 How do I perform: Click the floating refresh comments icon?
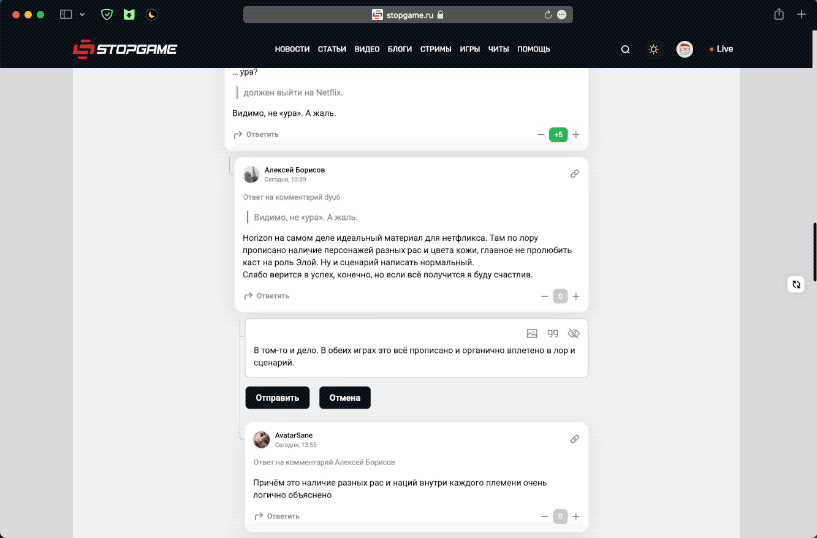(x=796, y=284)
